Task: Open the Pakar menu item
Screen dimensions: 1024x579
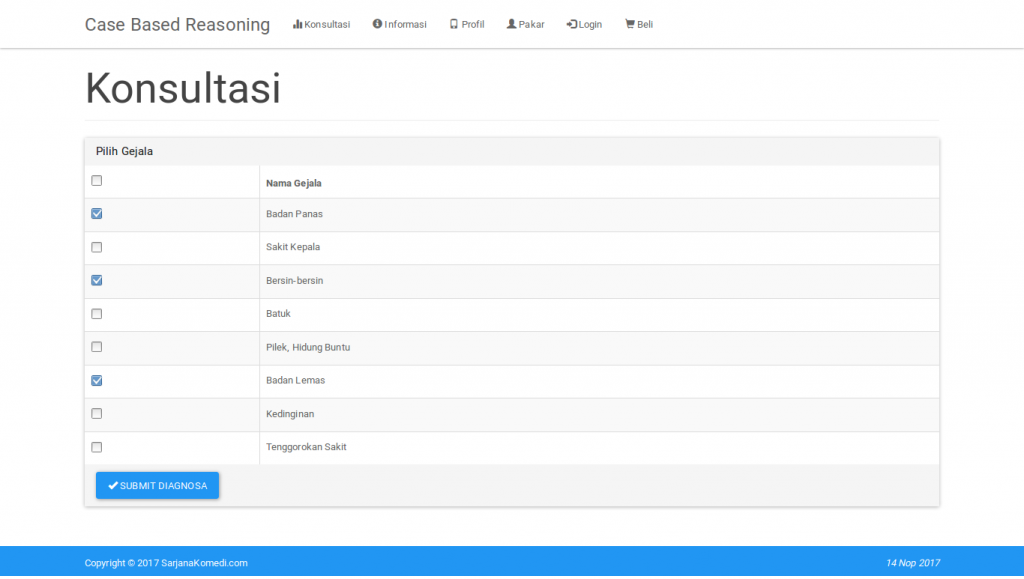Action: point(526,24)
